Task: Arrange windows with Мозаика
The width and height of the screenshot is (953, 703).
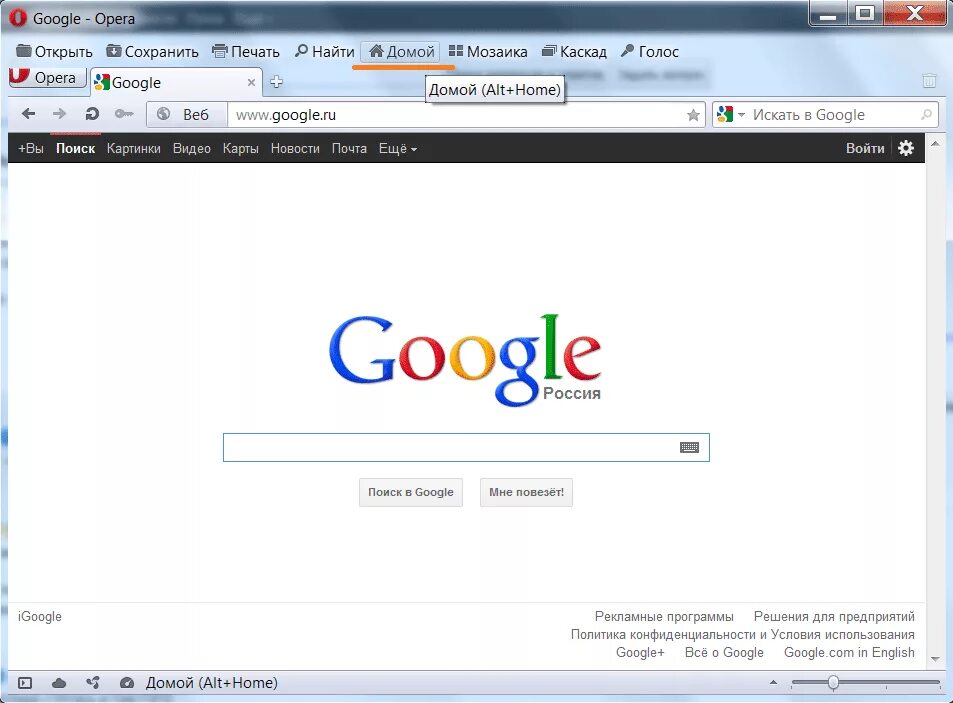Action: (x=488, y=52)
